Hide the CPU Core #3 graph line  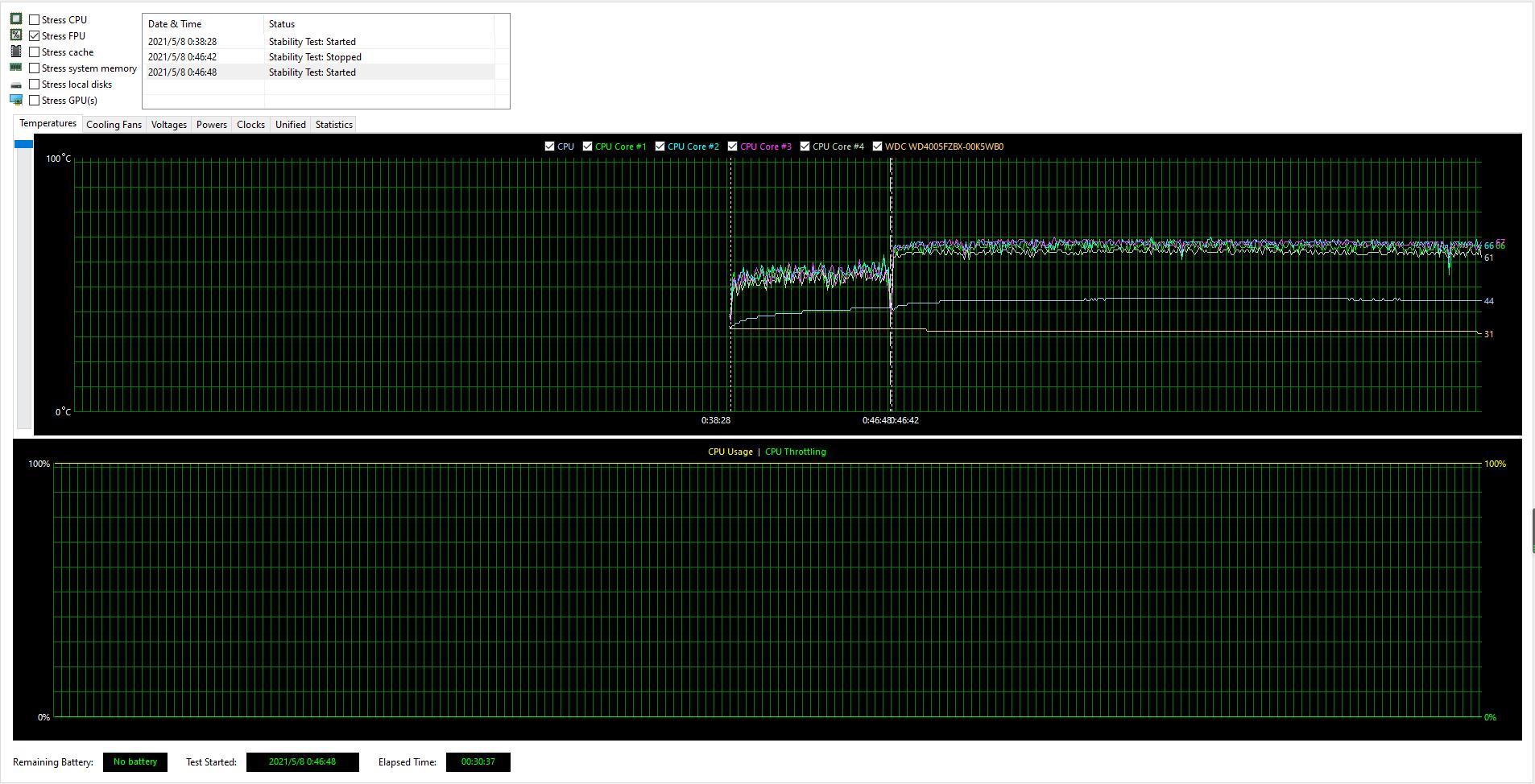tap(733, 146)
